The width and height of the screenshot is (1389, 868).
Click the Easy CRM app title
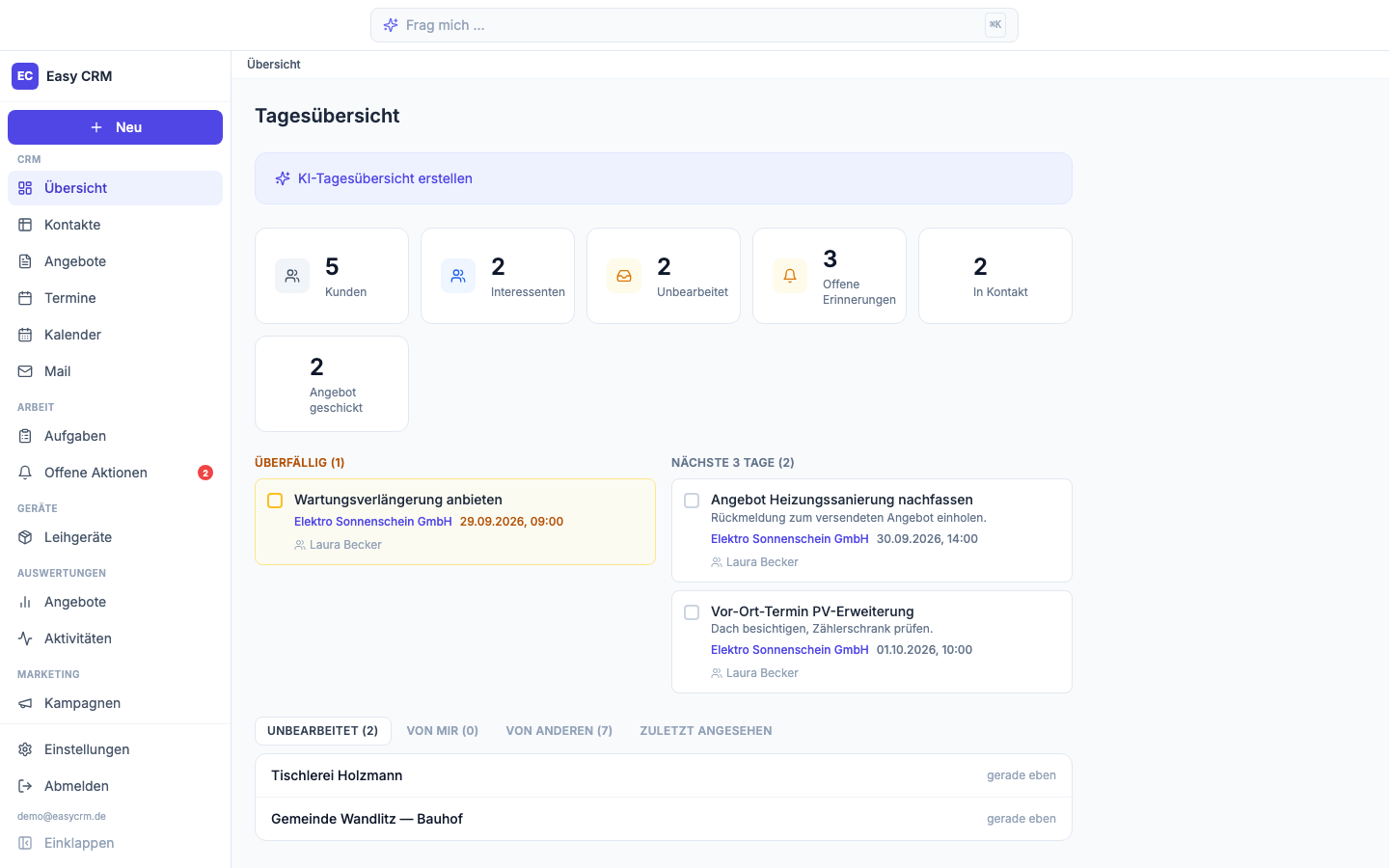[79, 76]
